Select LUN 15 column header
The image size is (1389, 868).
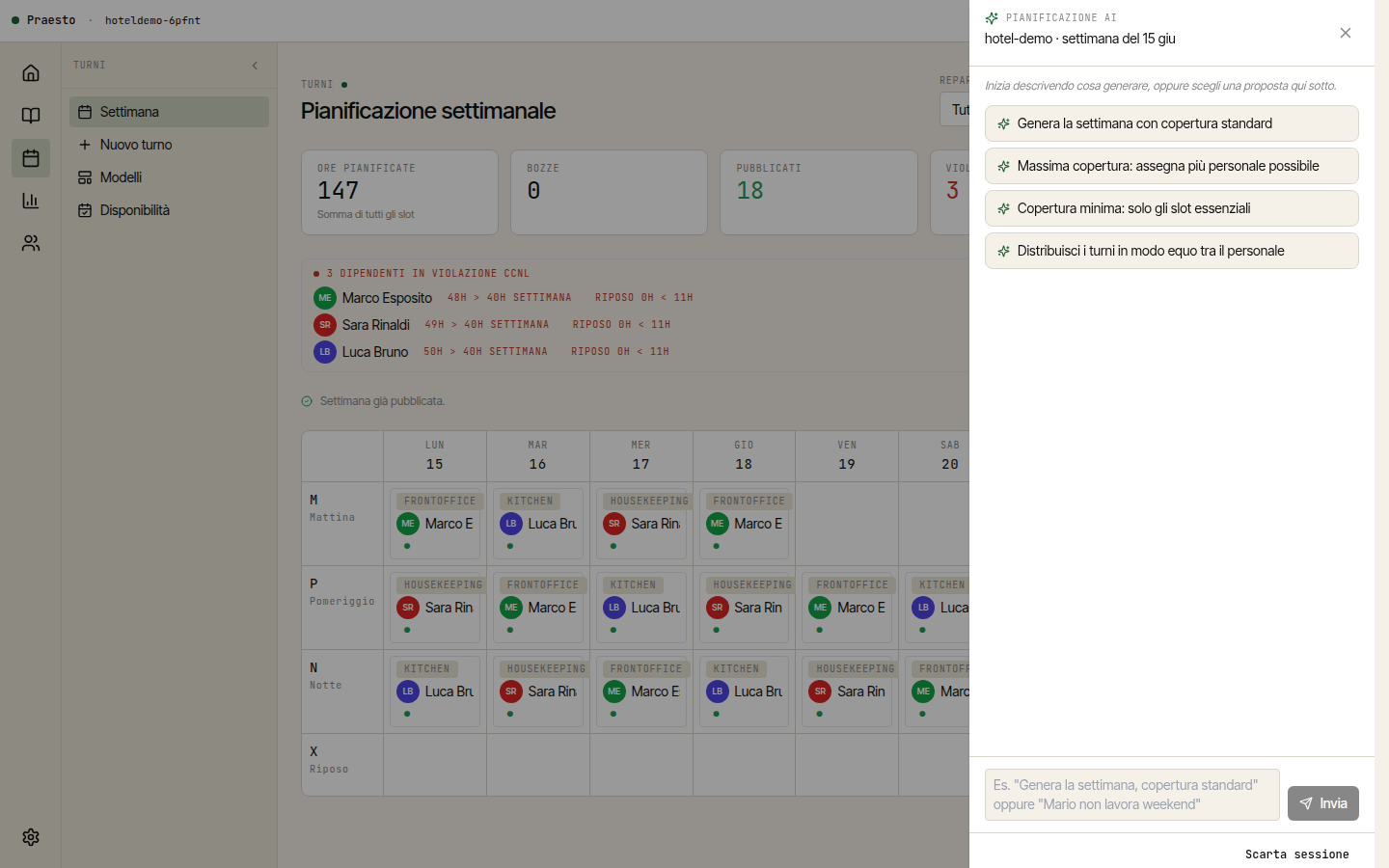(x=435, y=456)
